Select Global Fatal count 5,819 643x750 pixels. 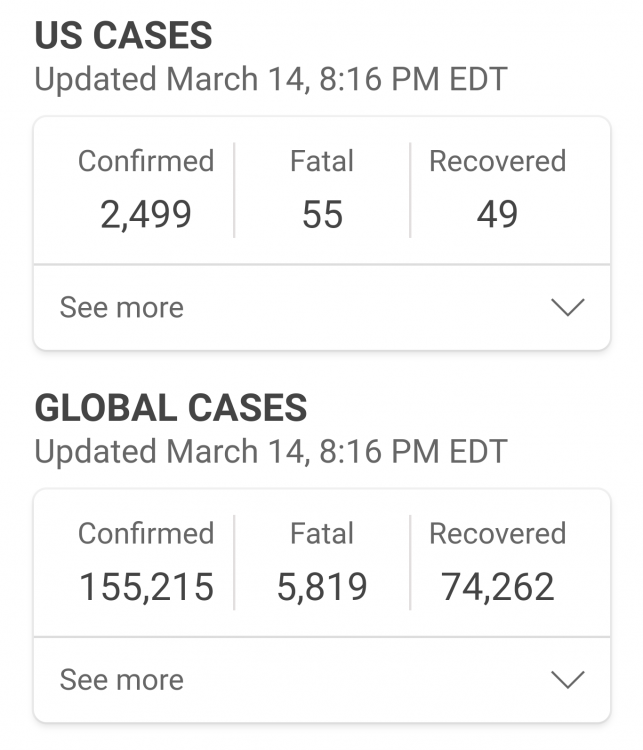tap(322, 587)
